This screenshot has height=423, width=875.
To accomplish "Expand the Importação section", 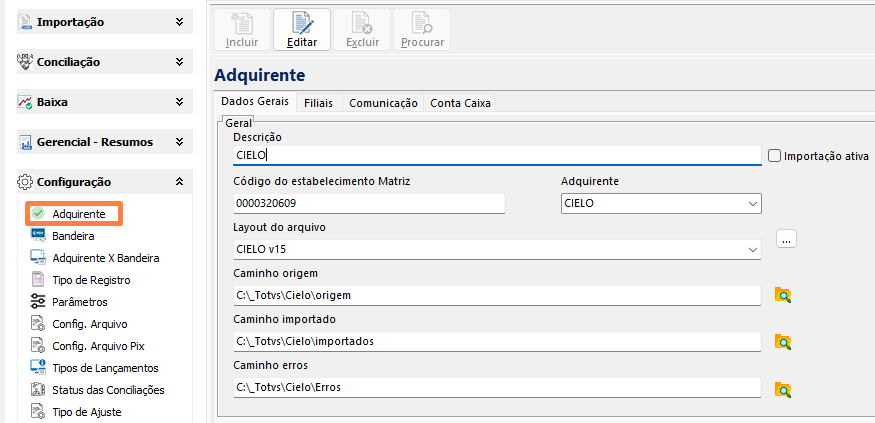I will click(x=178, y=21).
